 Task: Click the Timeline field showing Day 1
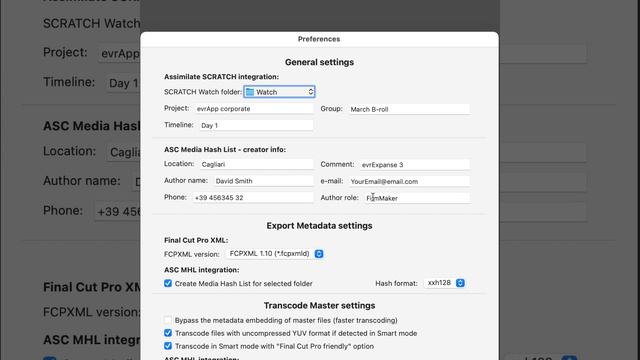256,125
